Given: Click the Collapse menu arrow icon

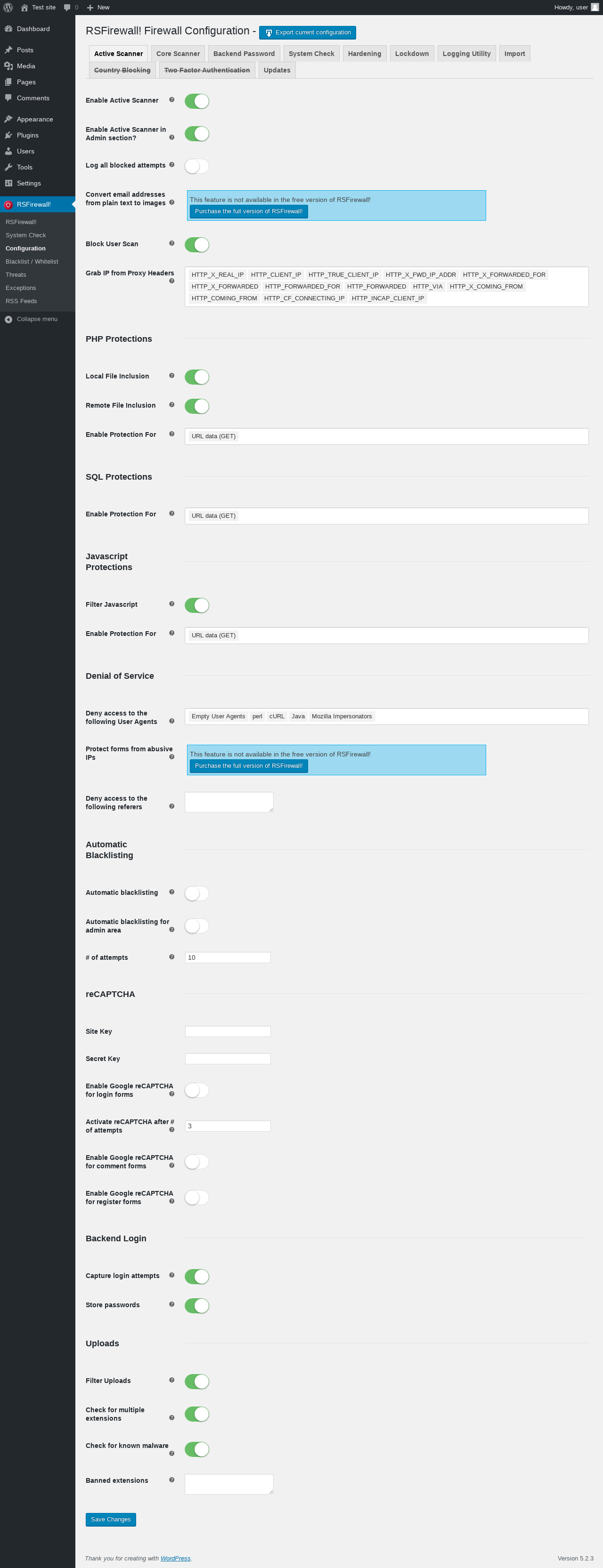Looking at the screenshot, I should tap(8, 319).
